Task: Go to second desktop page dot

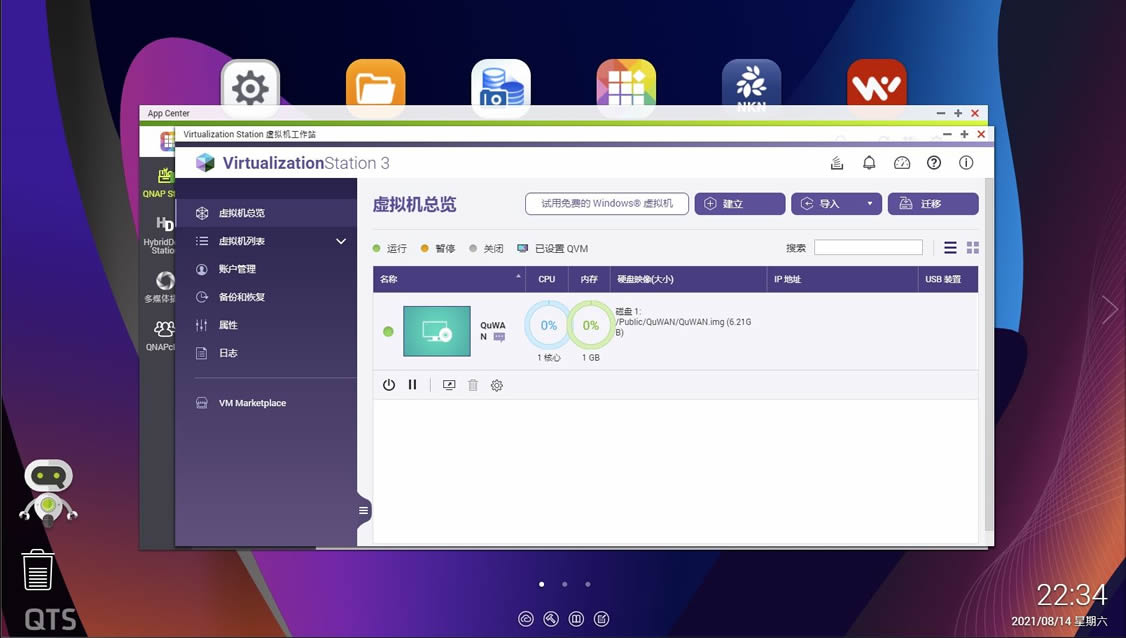Action: [565, 584]
